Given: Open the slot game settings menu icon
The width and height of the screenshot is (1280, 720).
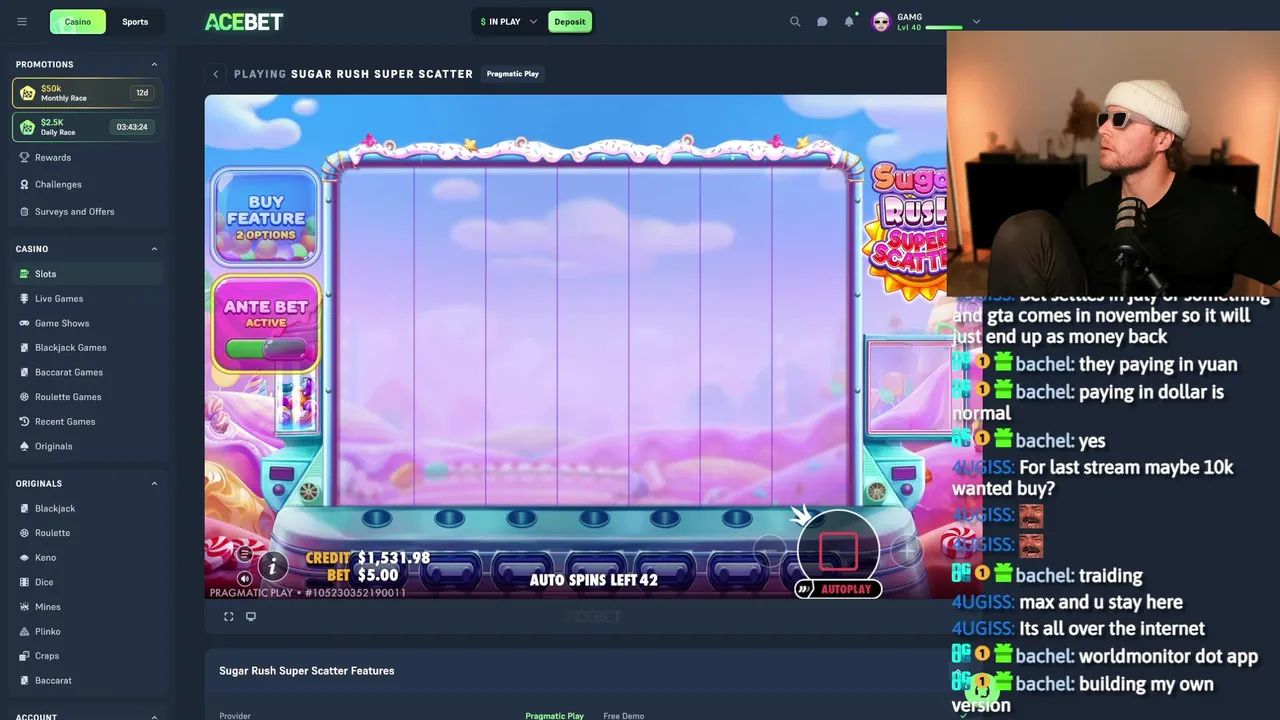Looking at the screenshot, I should point(244,553).
